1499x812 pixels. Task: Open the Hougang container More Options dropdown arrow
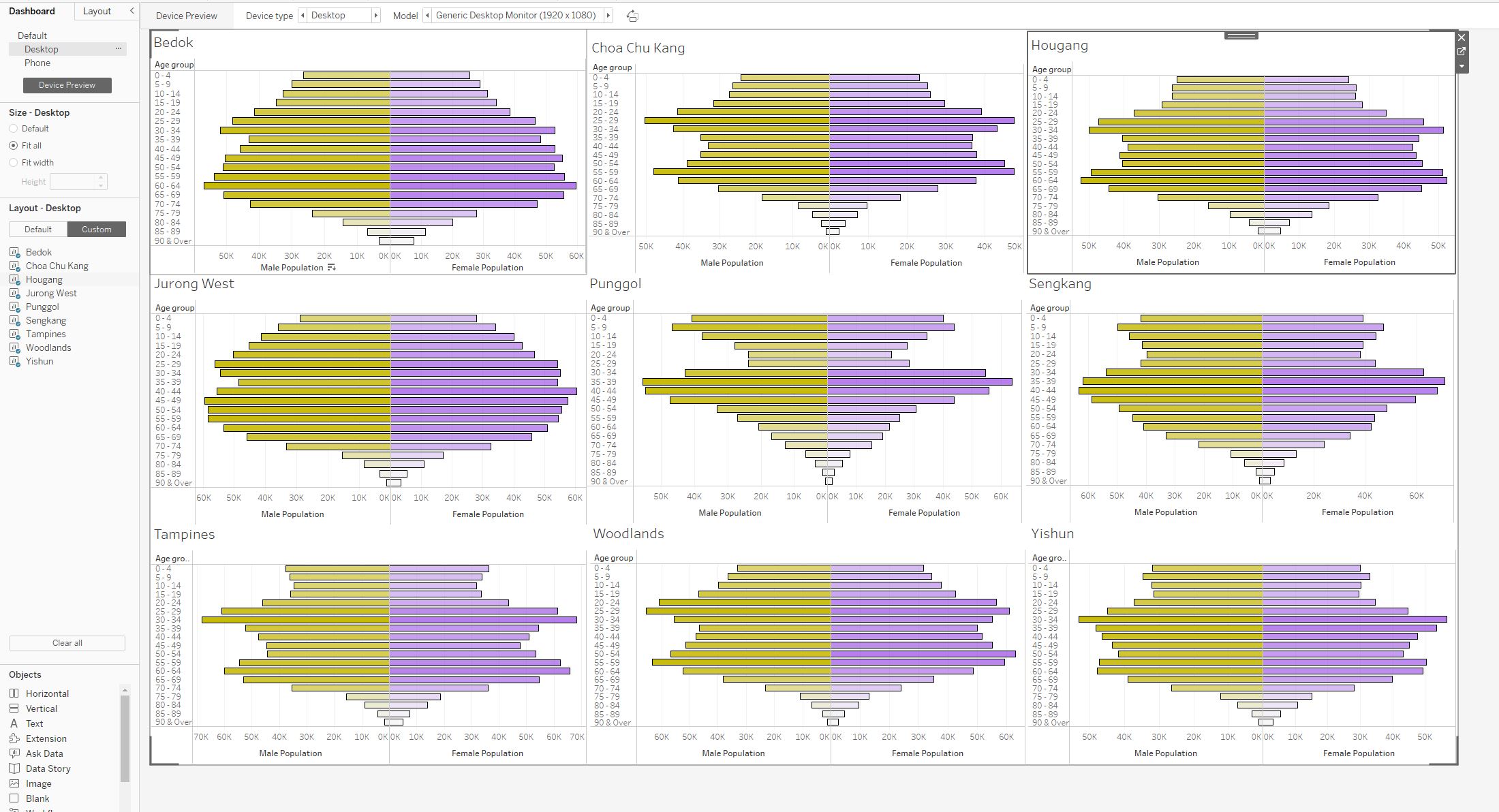[x=1462, y=67]
